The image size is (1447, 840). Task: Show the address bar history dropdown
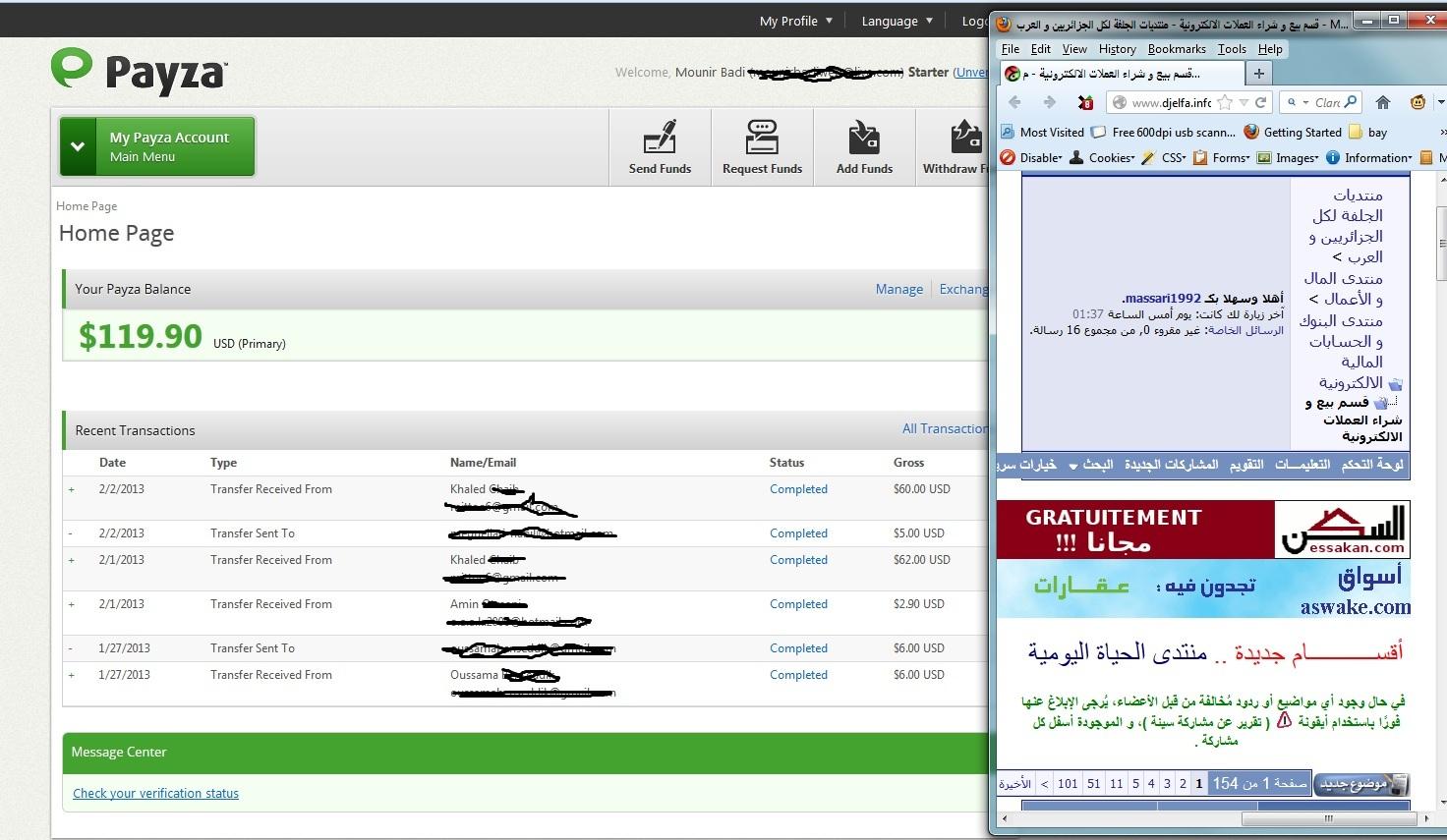(1244, 102)
